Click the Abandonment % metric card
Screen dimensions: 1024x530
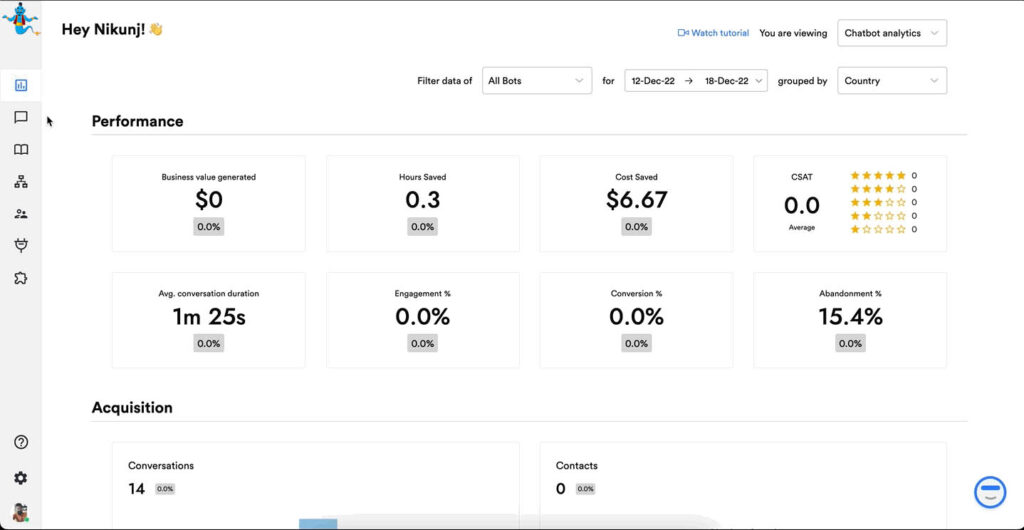(849, 319)
